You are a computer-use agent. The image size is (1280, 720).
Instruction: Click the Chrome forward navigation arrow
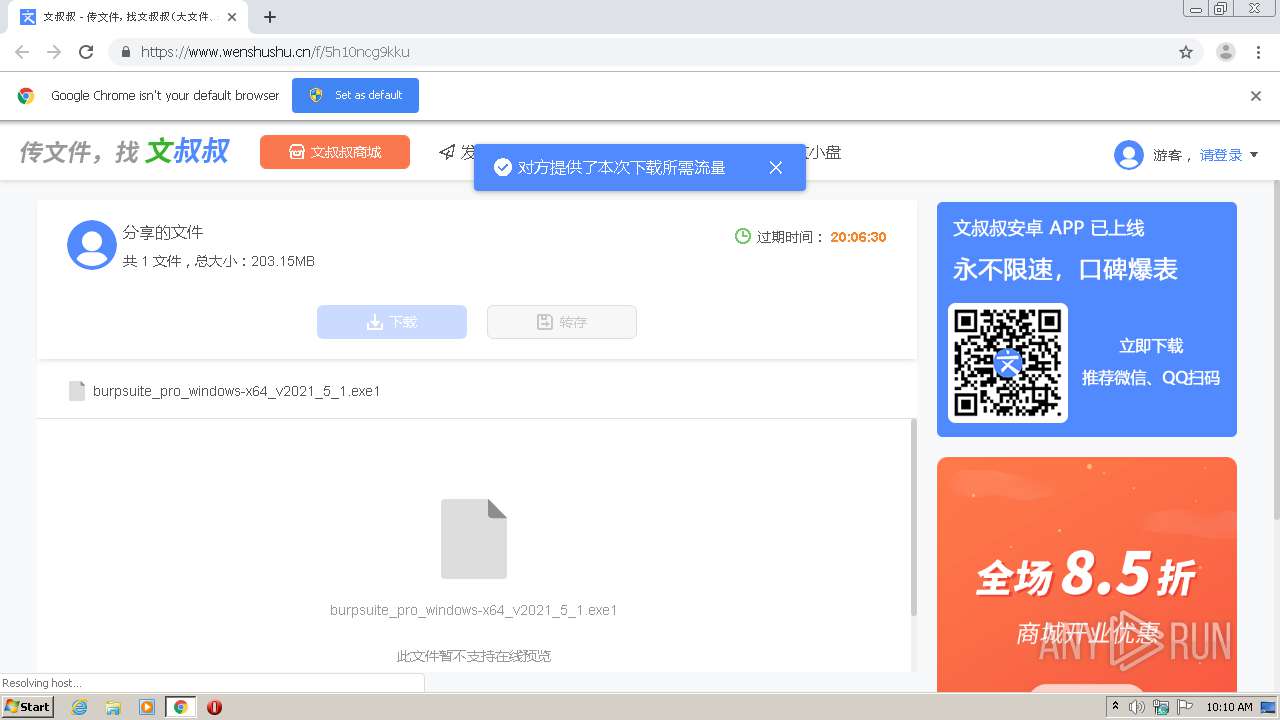[54, 52]
